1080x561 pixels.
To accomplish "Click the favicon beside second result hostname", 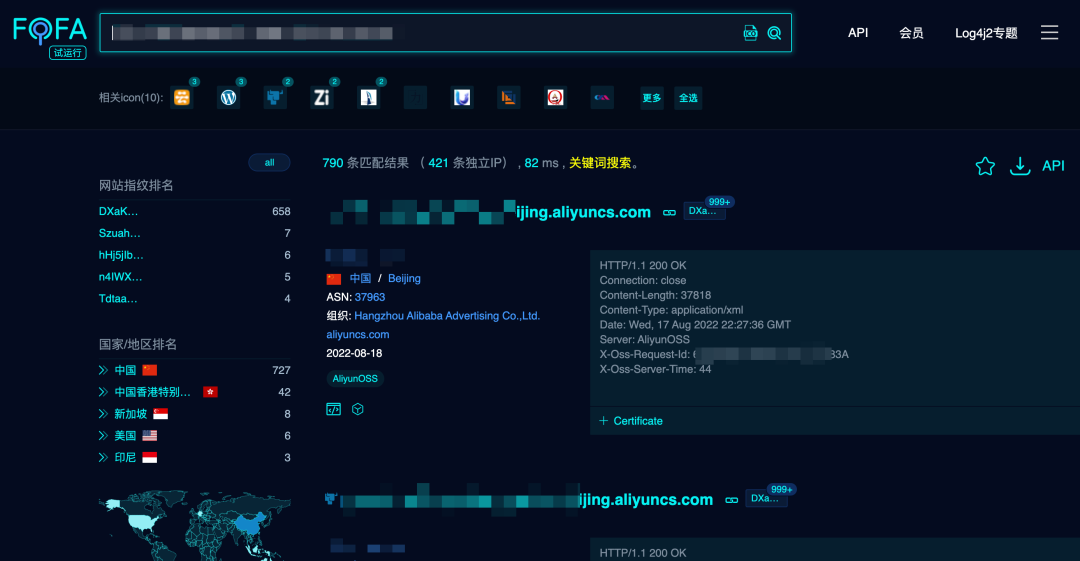I will (331, 498).
